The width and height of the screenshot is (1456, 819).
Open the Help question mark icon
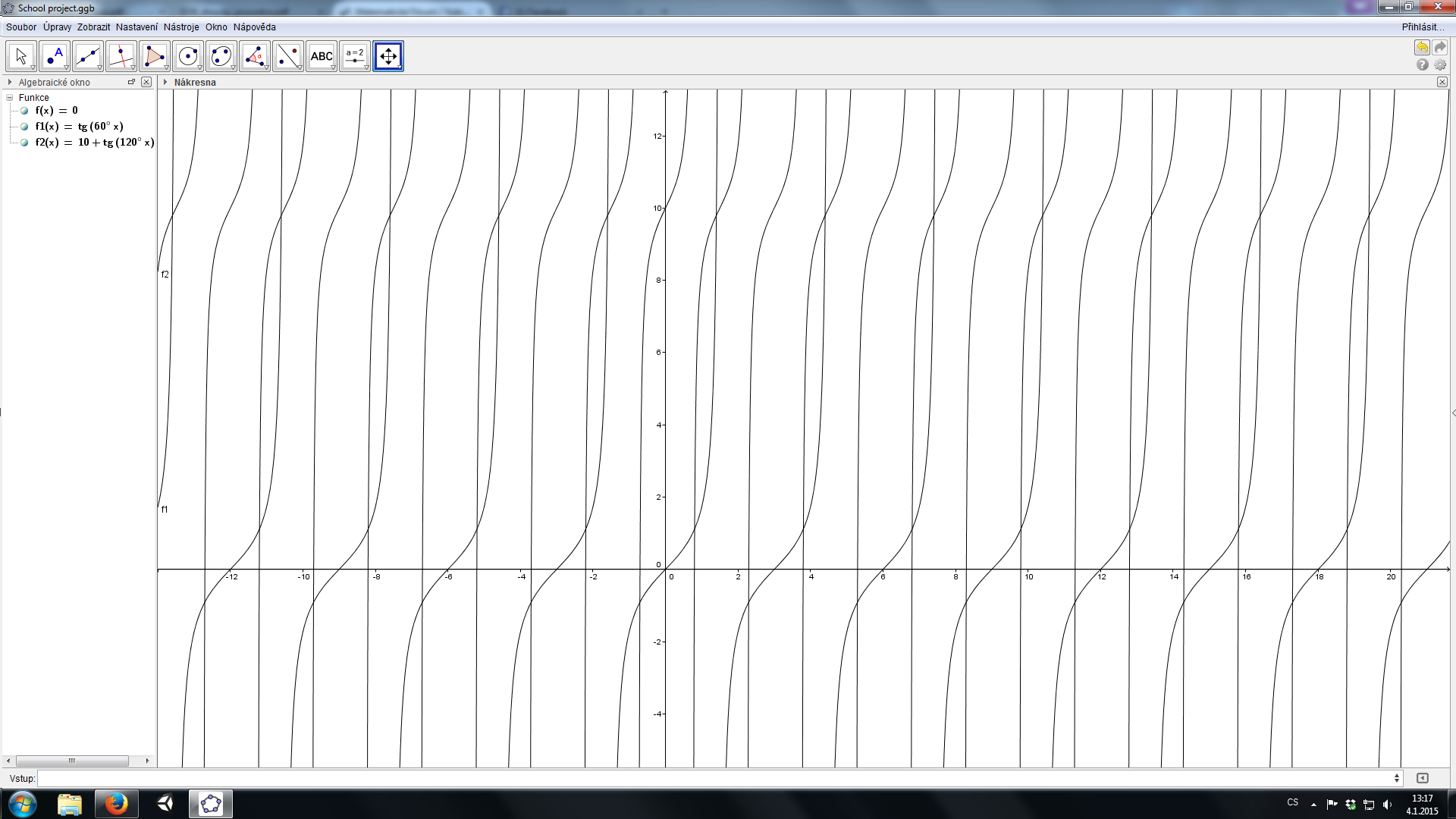click(x=1423, y=65)
